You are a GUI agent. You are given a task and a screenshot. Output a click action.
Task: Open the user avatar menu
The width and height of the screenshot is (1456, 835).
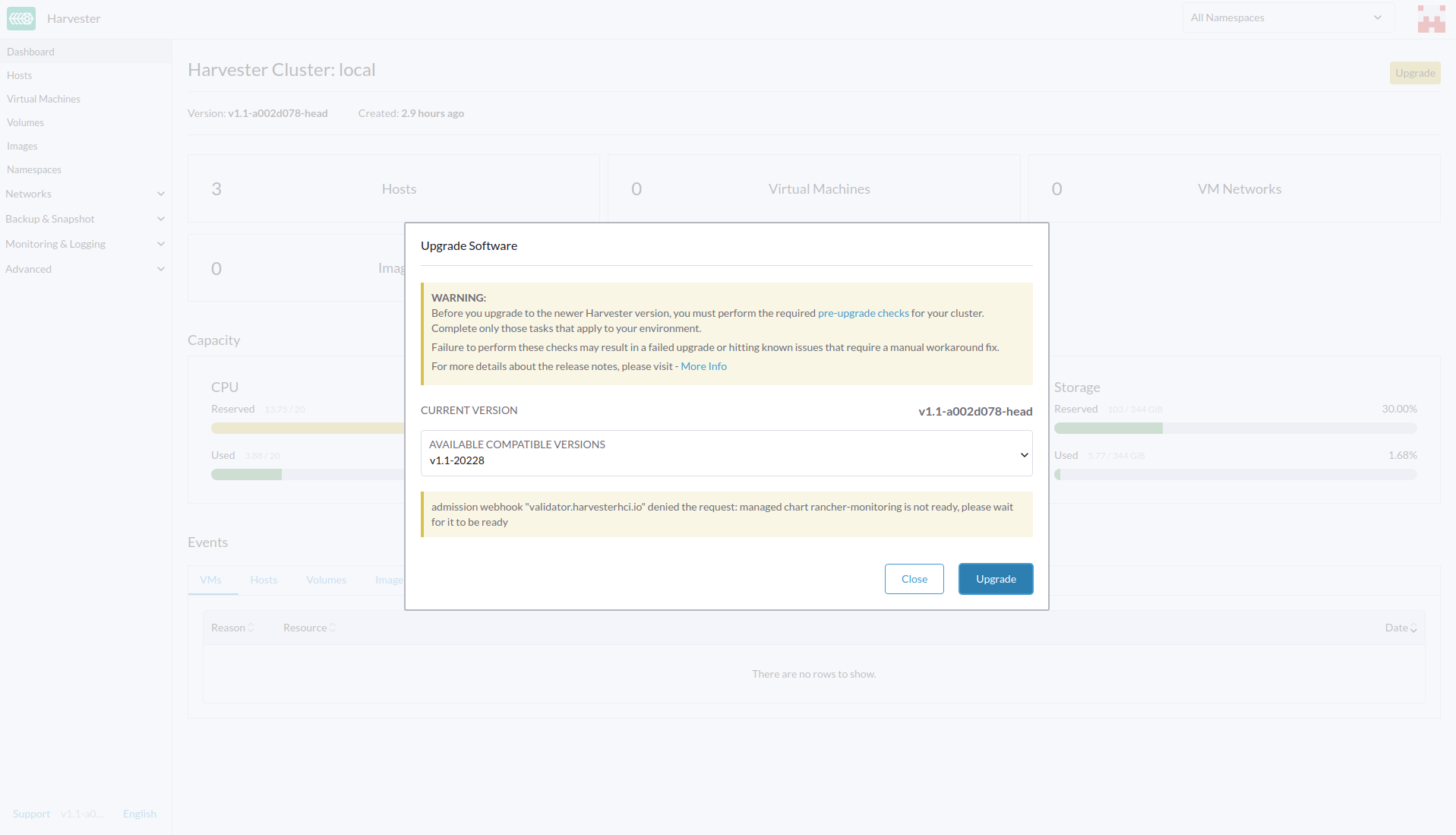click(1431, 18)
